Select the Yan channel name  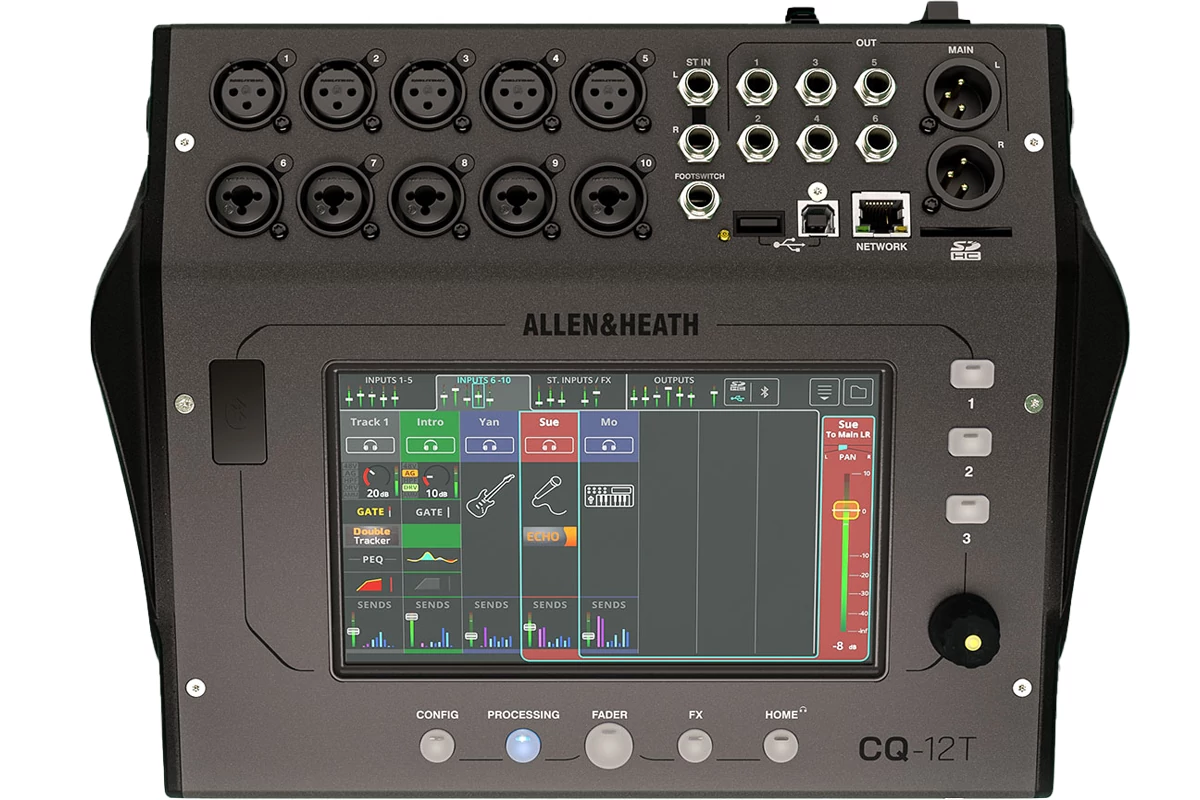[490, 422]
